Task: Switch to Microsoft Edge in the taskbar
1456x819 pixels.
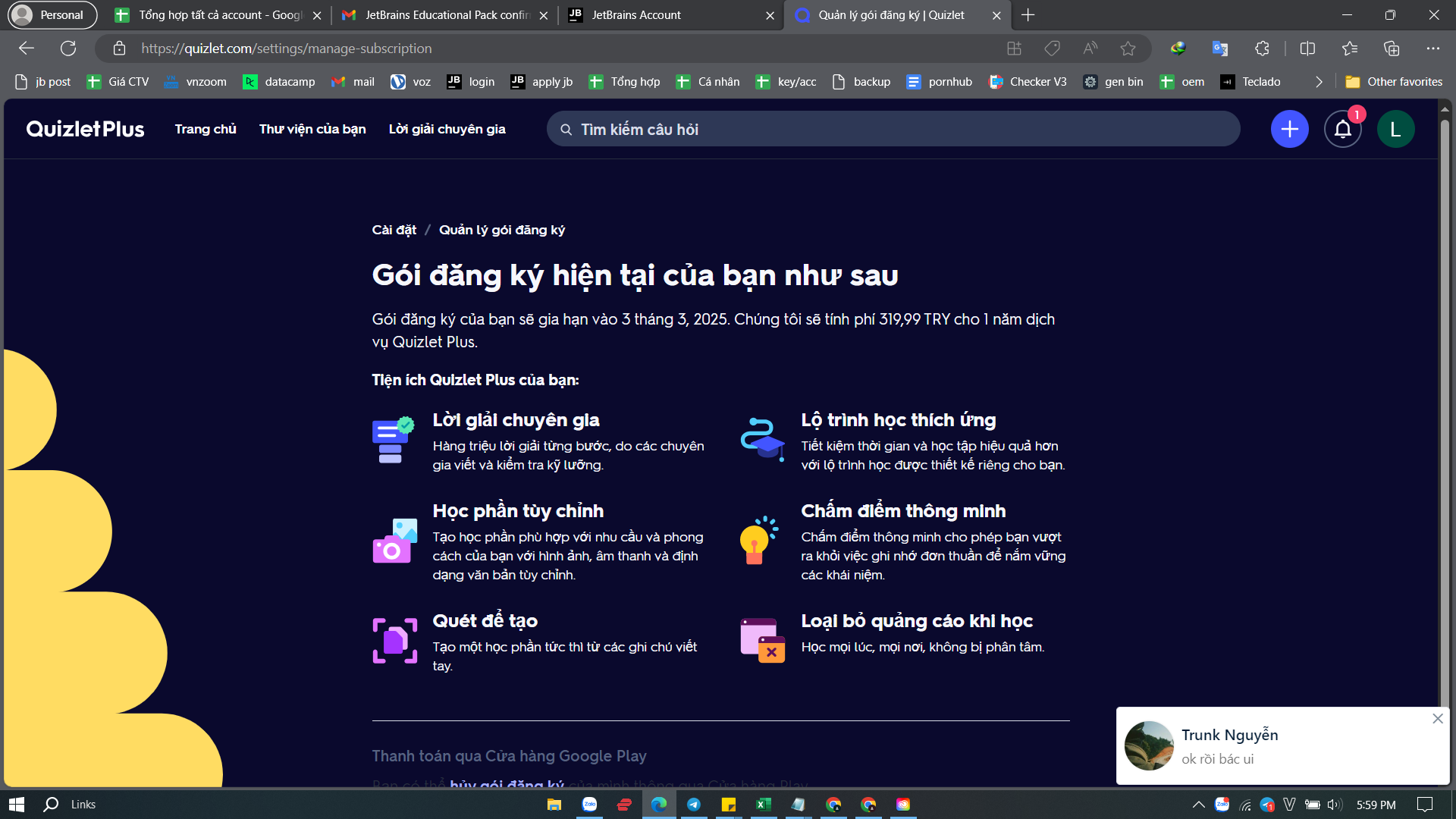Action: click(659, 805)
